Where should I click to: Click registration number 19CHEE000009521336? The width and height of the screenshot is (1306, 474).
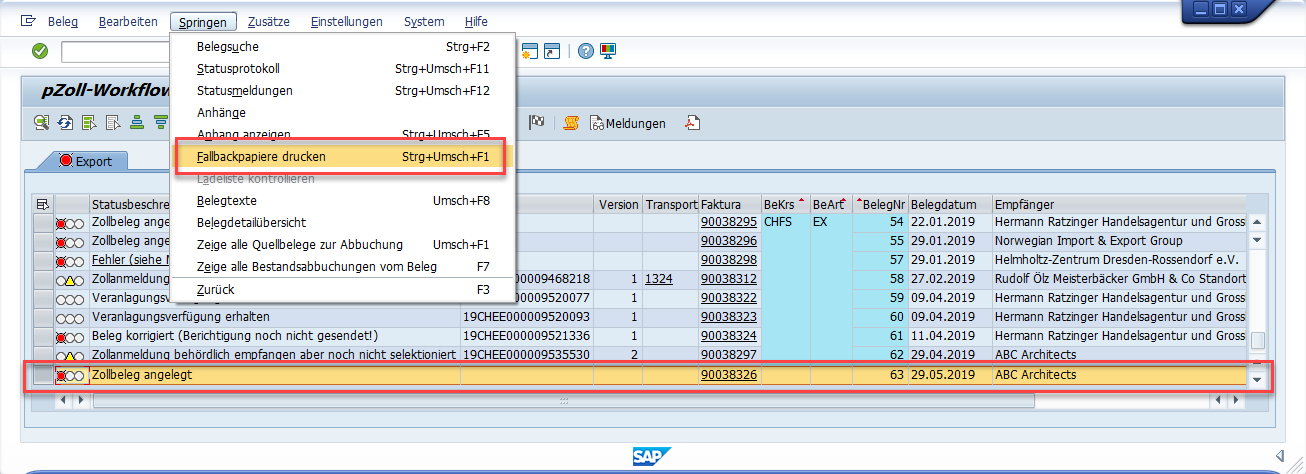(x=526, y=336)
